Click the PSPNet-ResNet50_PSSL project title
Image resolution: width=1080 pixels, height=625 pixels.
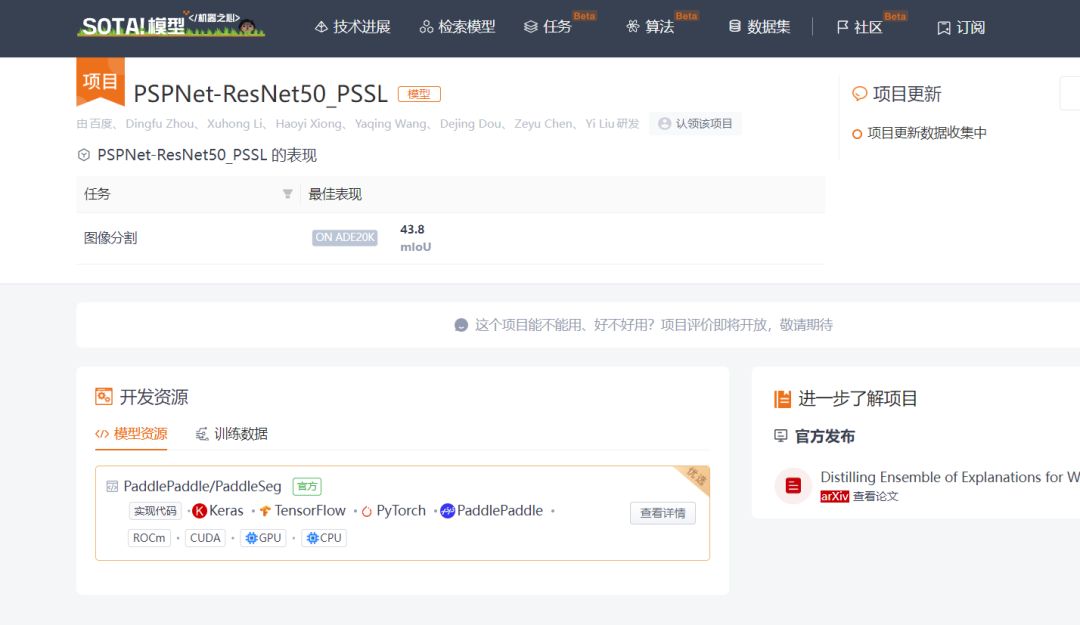click(260, 94)
